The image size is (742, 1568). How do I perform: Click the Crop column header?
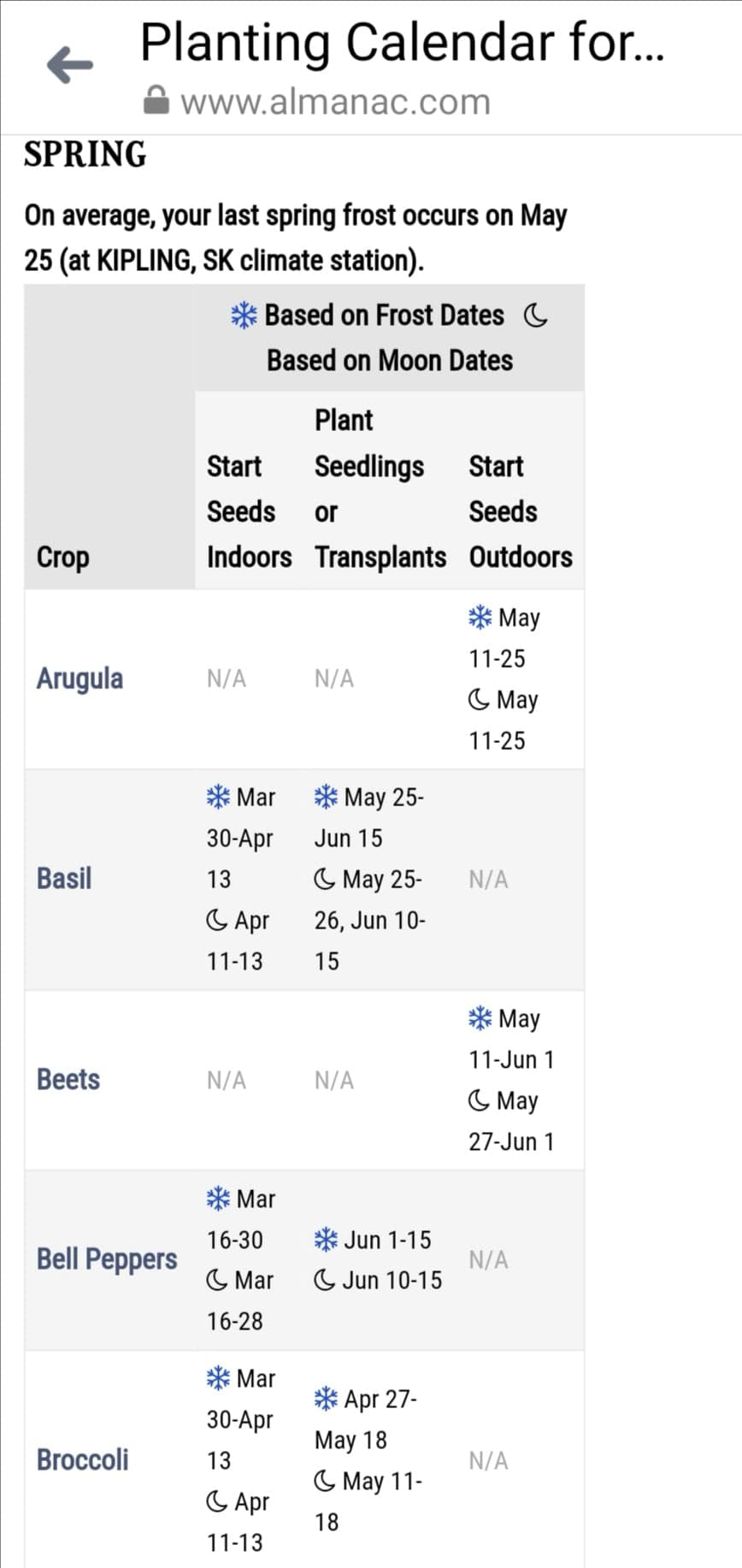63,557
